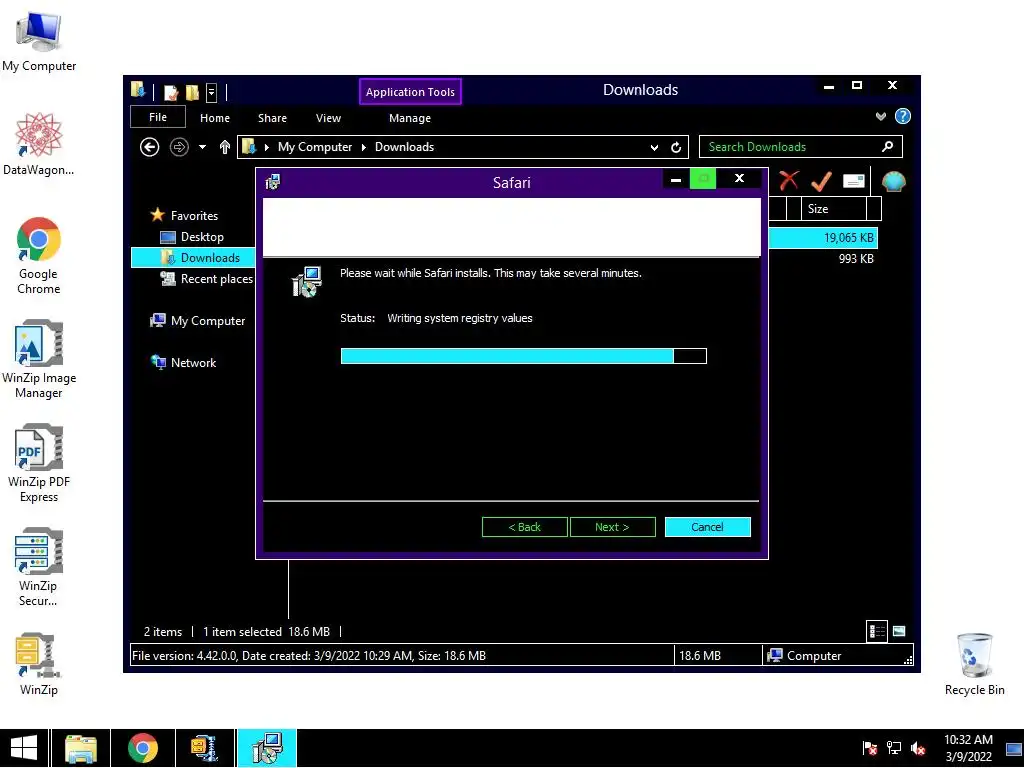Image resolution: width=1024 pixels, height=768 pixels.
Task: Click the Forward navigation arrow
Action: coord(179,147)
